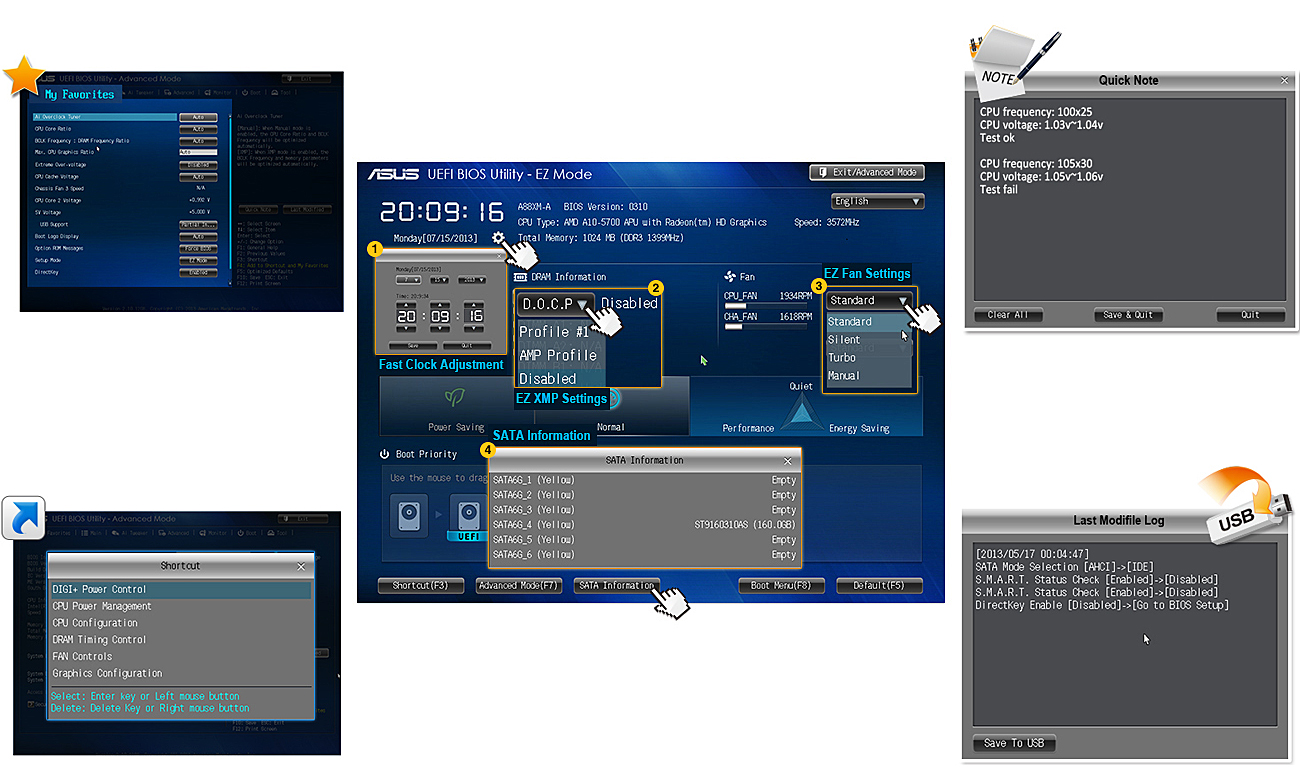The height and width of the screenshot is (780, 1300).
Task: Select CPU Configuration shortcut
Action: pos(180,623)
